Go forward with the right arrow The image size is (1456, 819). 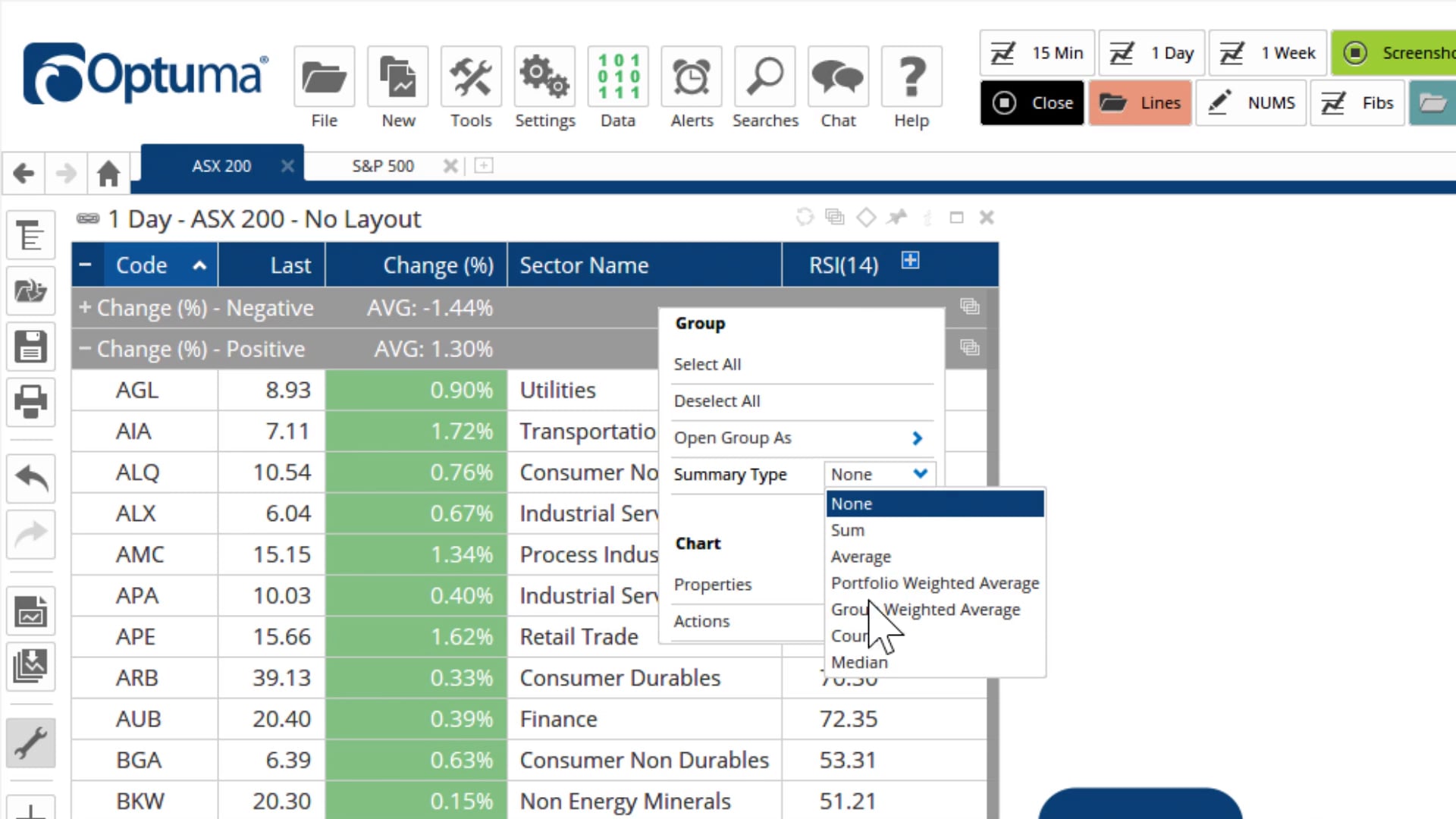tap(66, 173)
